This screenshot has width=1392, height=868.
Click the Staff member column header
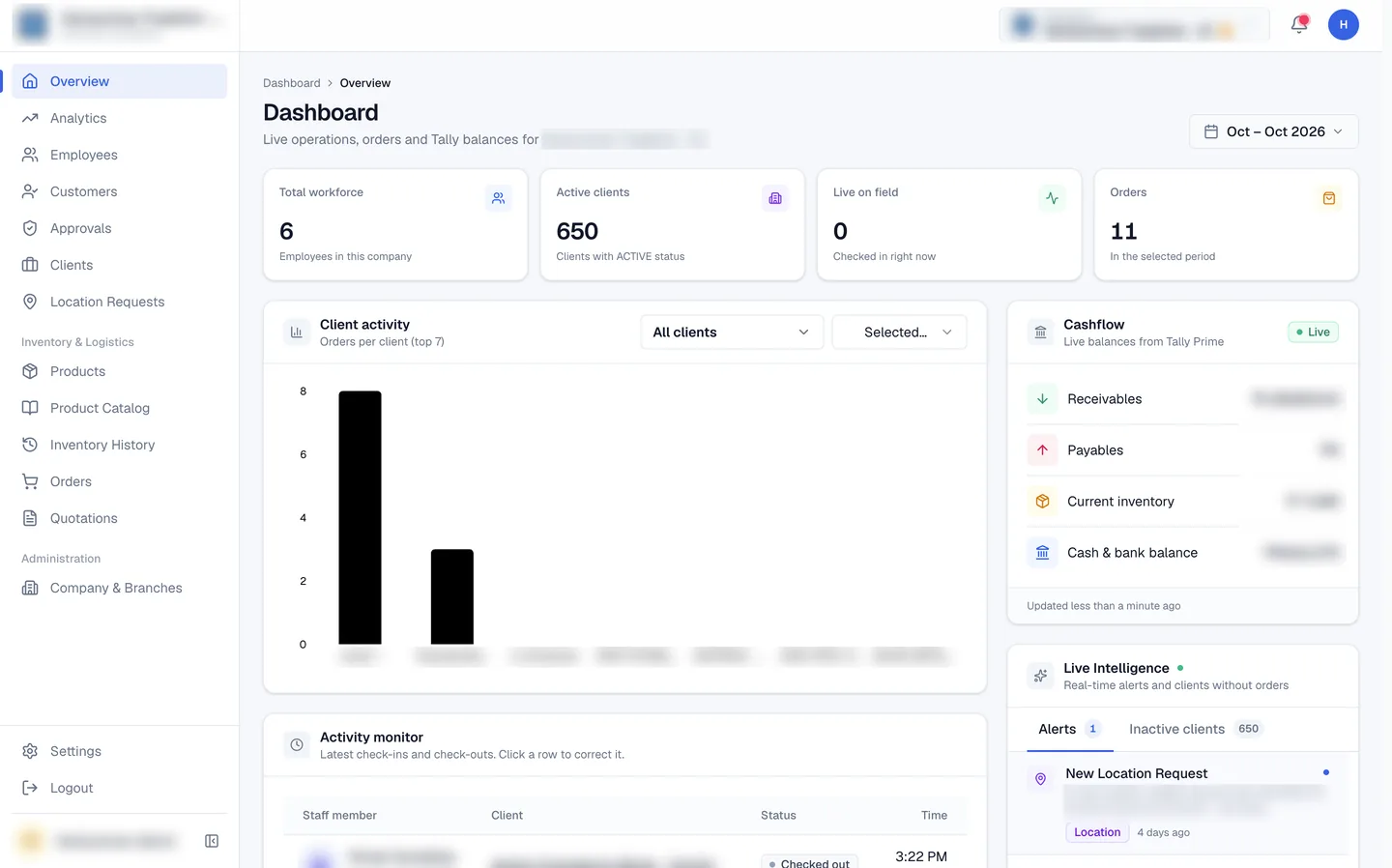(x=339, y=816)
